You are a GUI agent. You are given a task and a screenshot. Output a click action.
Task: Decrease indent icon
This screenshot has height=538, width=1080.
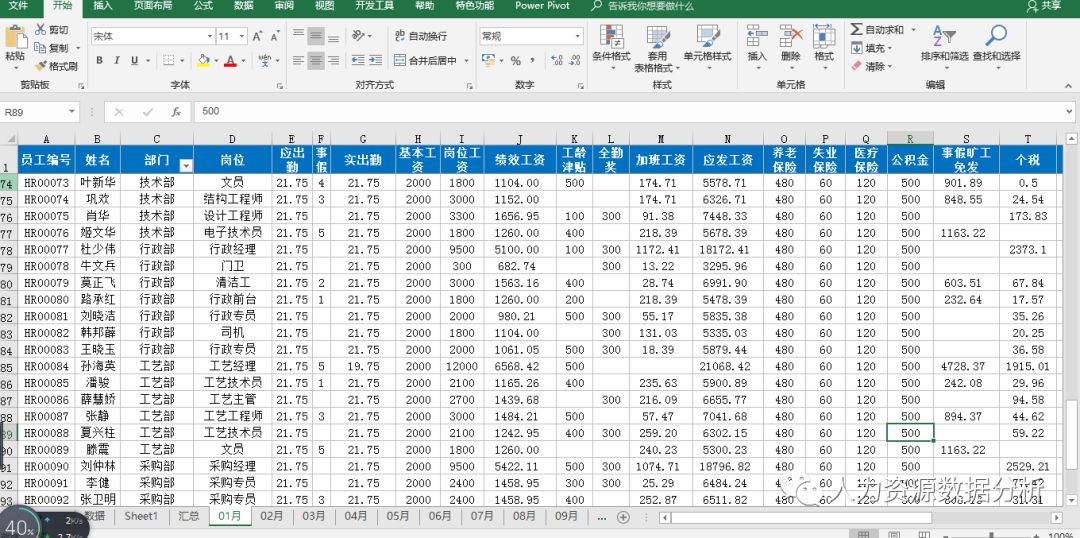tap(358, 61)
